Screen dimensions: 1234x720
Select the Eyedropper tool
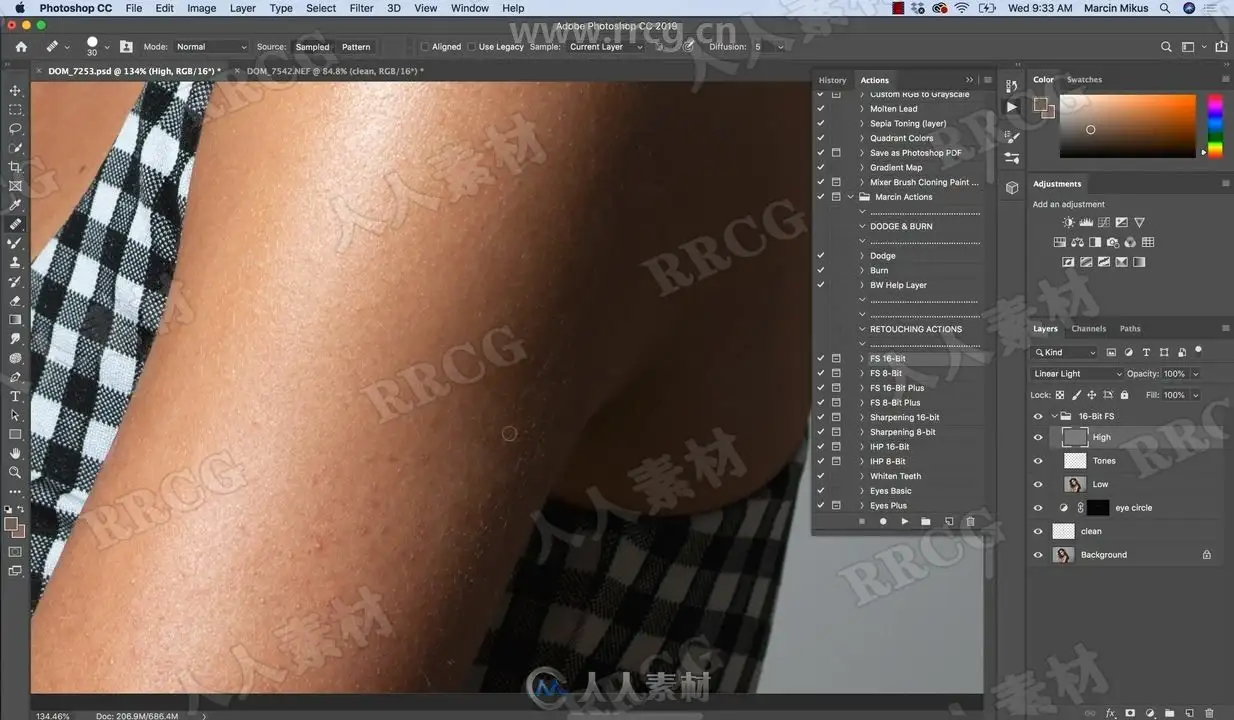(15, 205)
